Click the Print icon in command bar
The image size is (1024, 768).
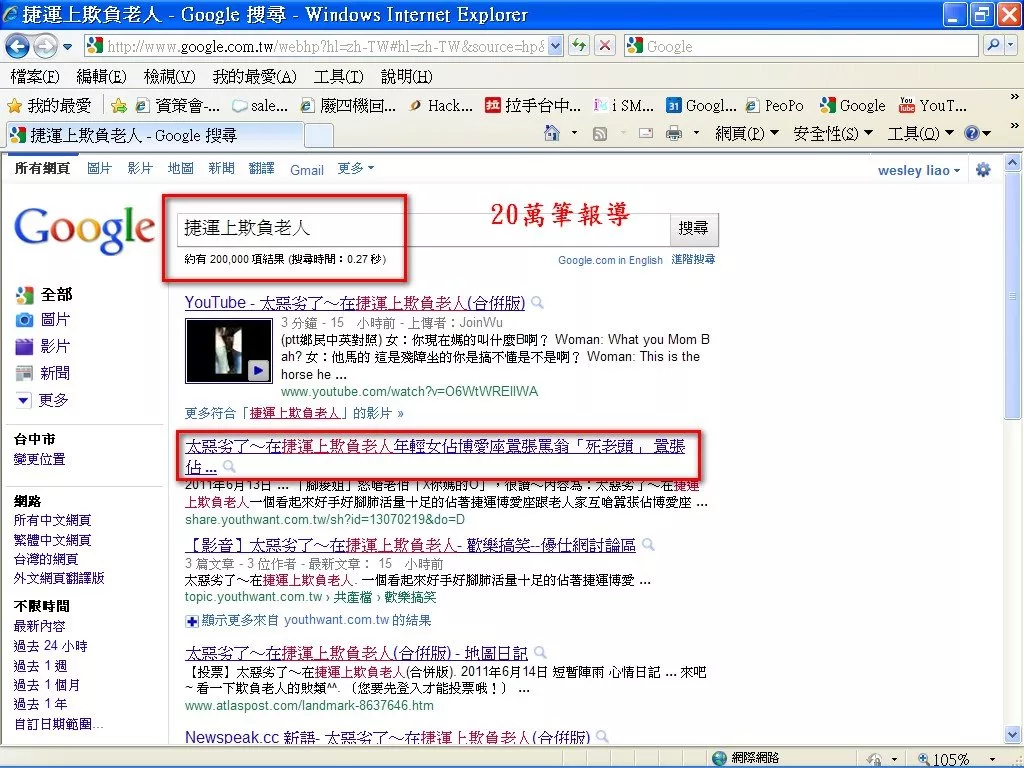point(673,133)
